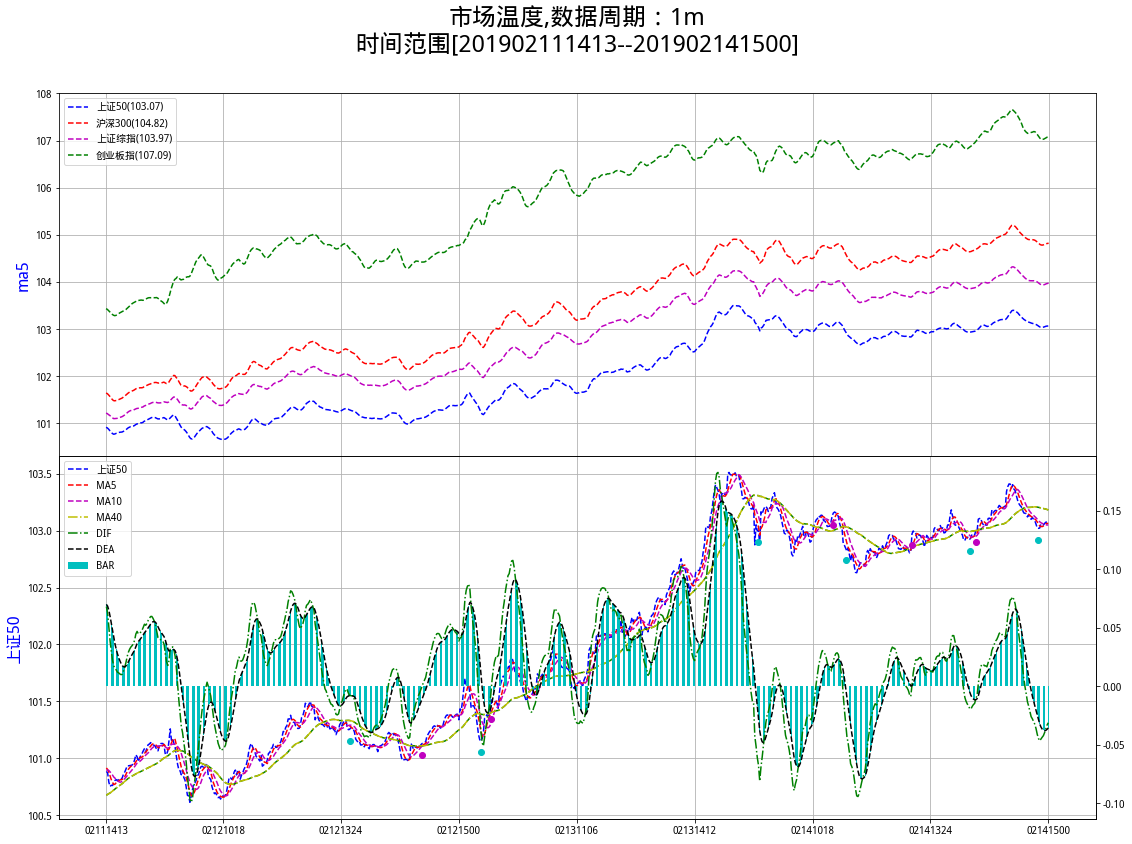Click 'DIF' in the lower legend
Viewport: 1132px width, 844px height.
coord(104,533)
